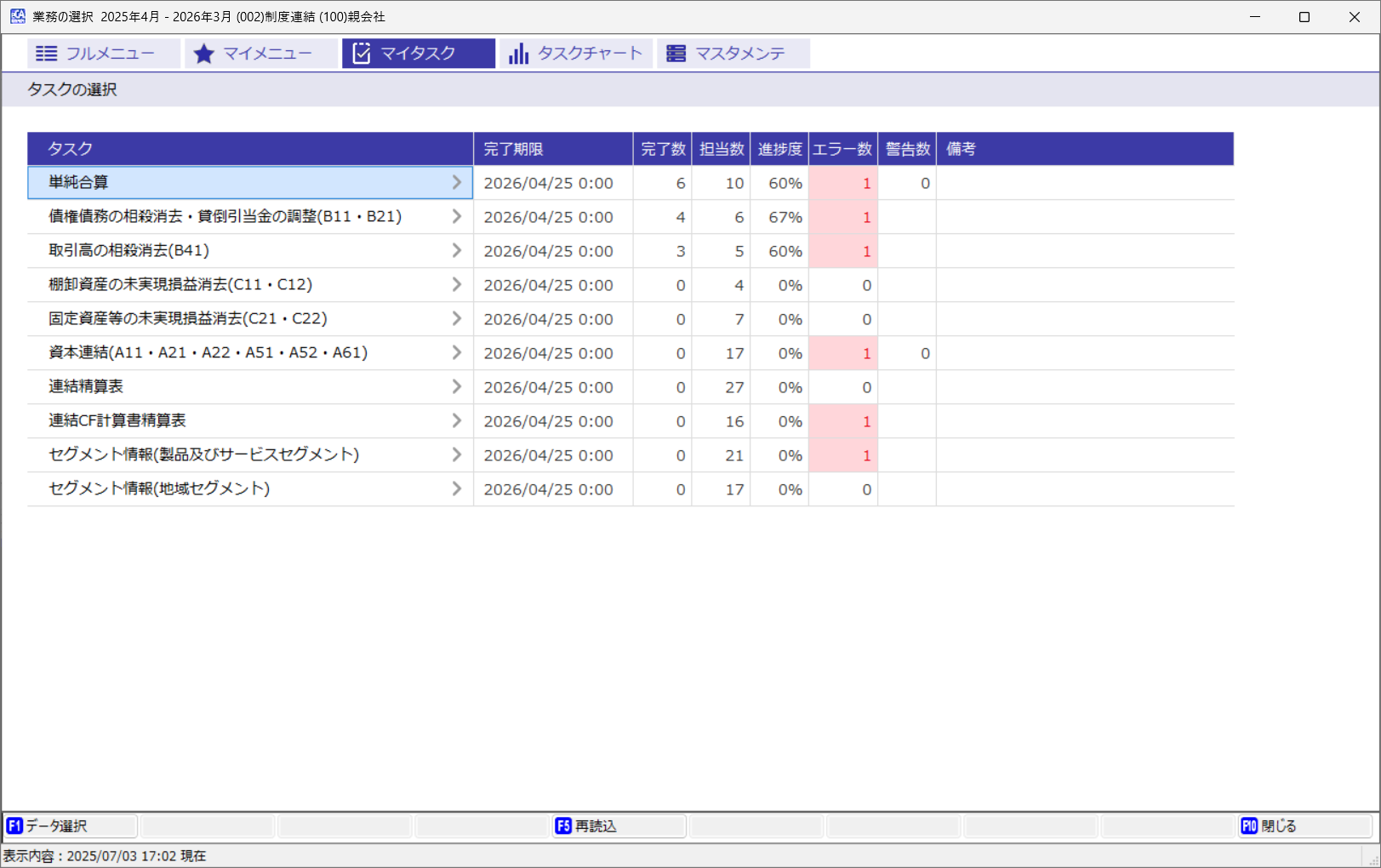The height and width of the screenshot is (868, 1381).
Task: Expand the 連結CF計算書精算表 chevron
Action: tap(457, 421)
